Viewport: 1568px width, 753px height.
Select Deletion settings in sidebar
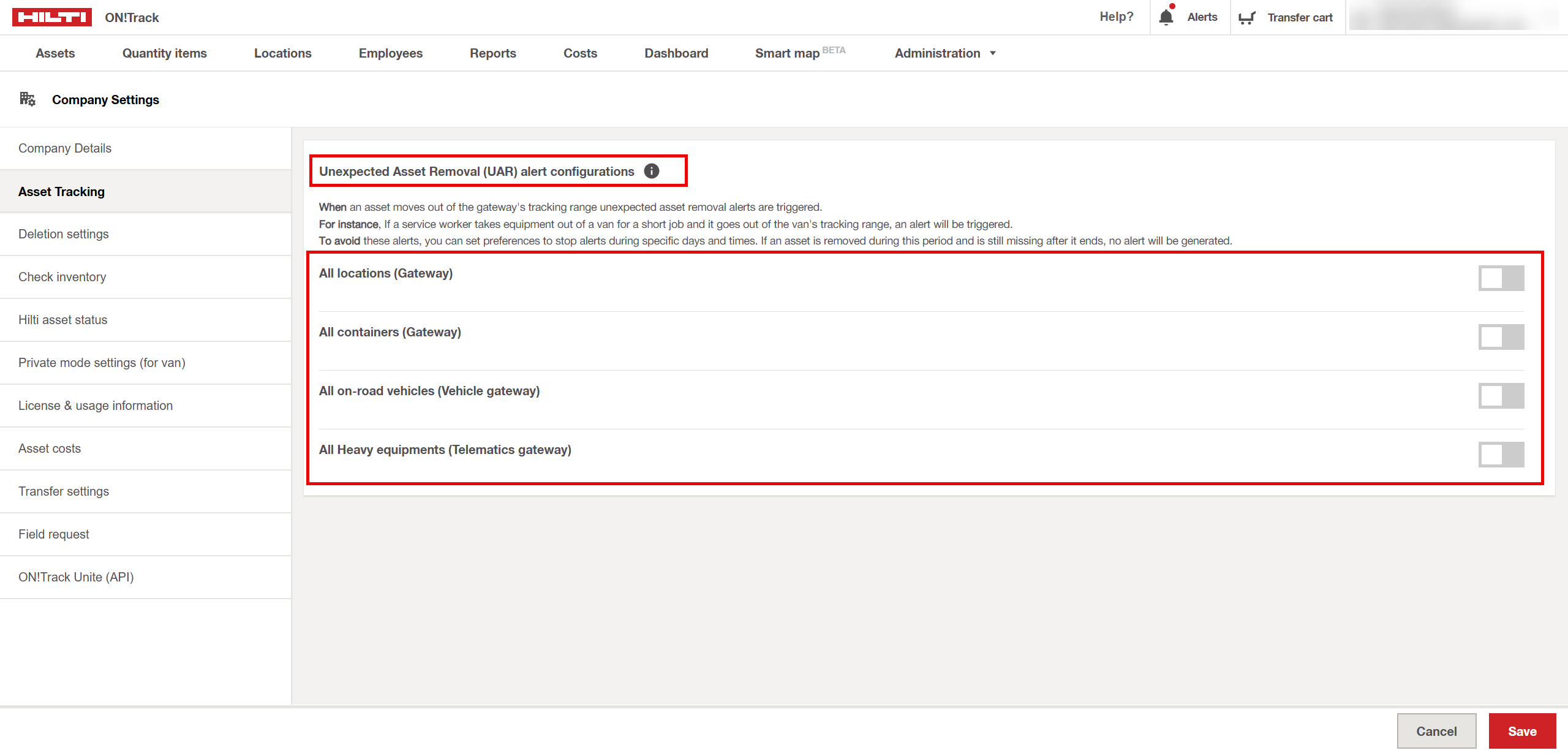pyautogui.click(x=64, y=234)
